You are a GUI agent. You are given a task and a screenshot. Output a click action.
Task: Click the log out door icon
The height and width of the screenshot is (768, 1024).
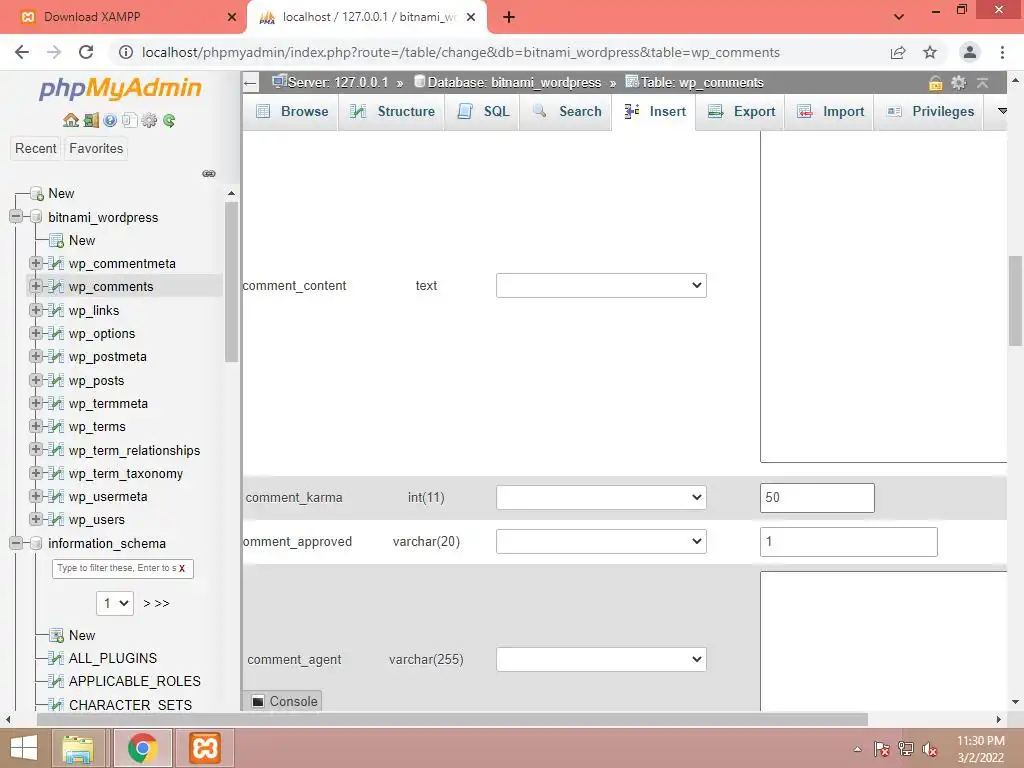pyautogui.click(x=91, y=120)
